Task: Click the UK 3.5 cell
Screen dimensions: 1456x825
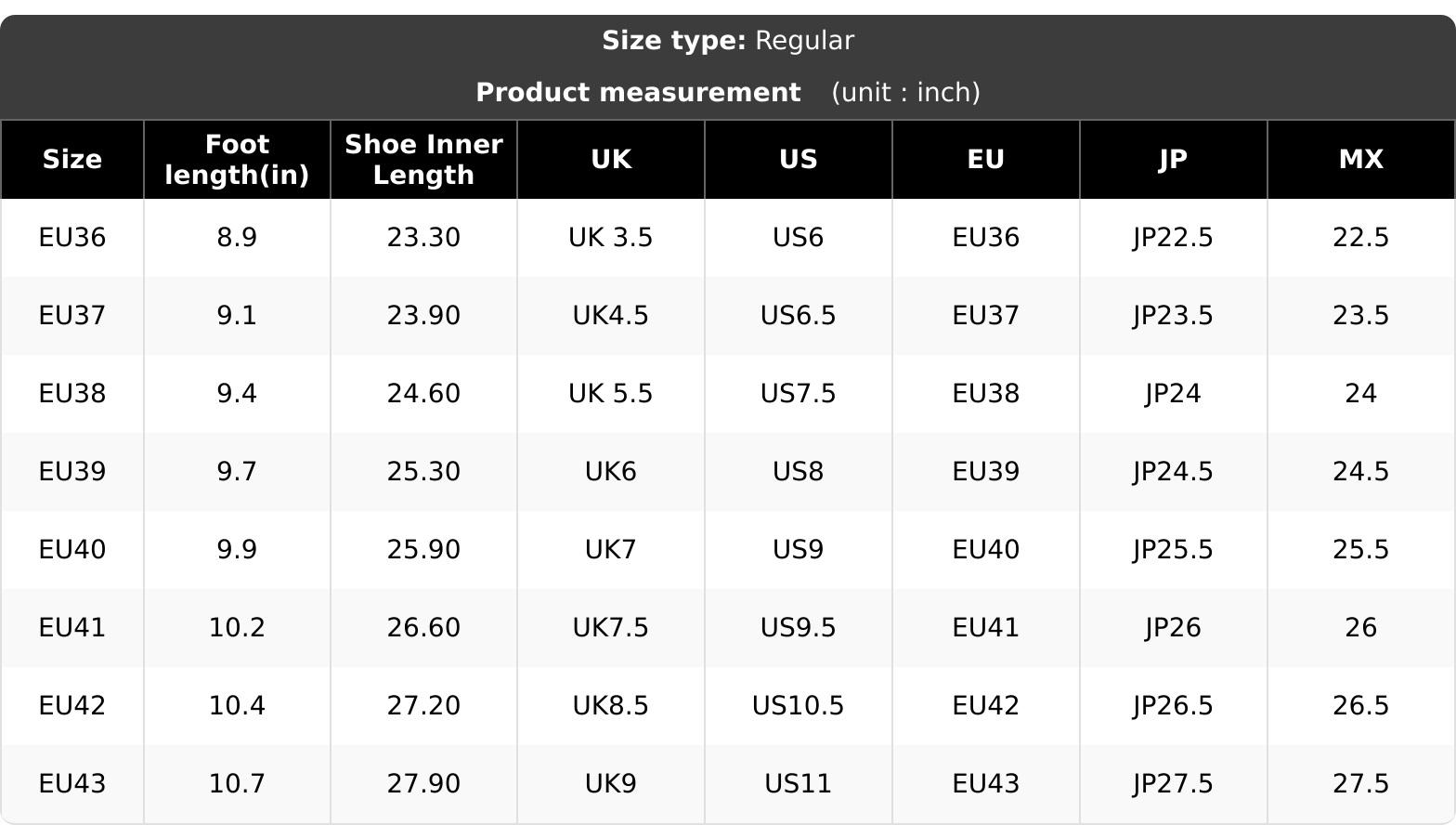Action: [611, 238]
